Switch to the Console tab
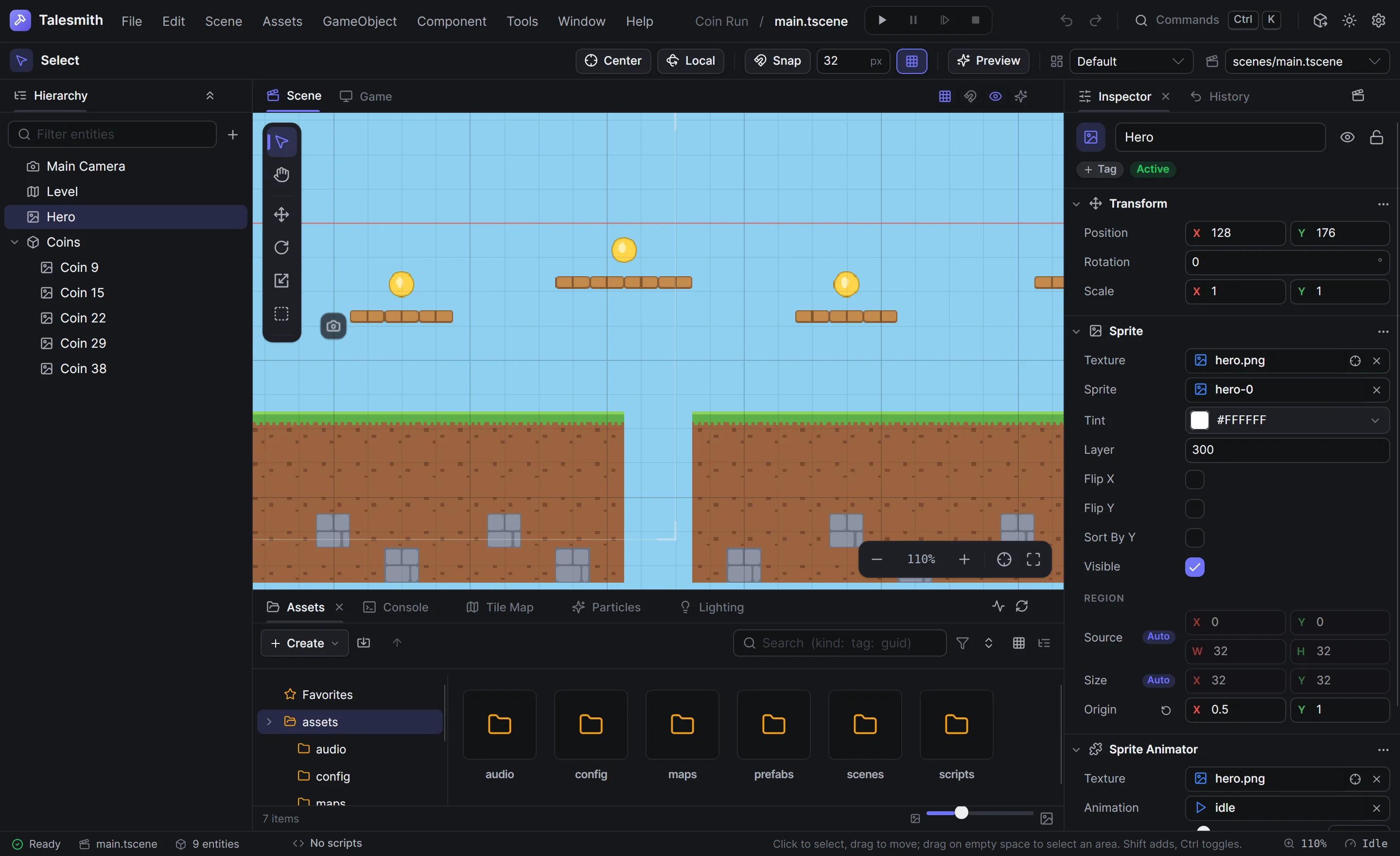The image size is (1400, 856). click(396, 607)
